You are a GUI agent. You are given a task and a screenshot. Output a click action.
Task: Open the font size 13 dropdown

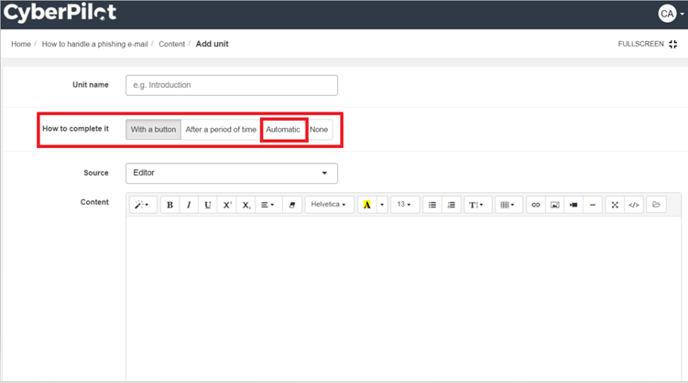point(404,204)
